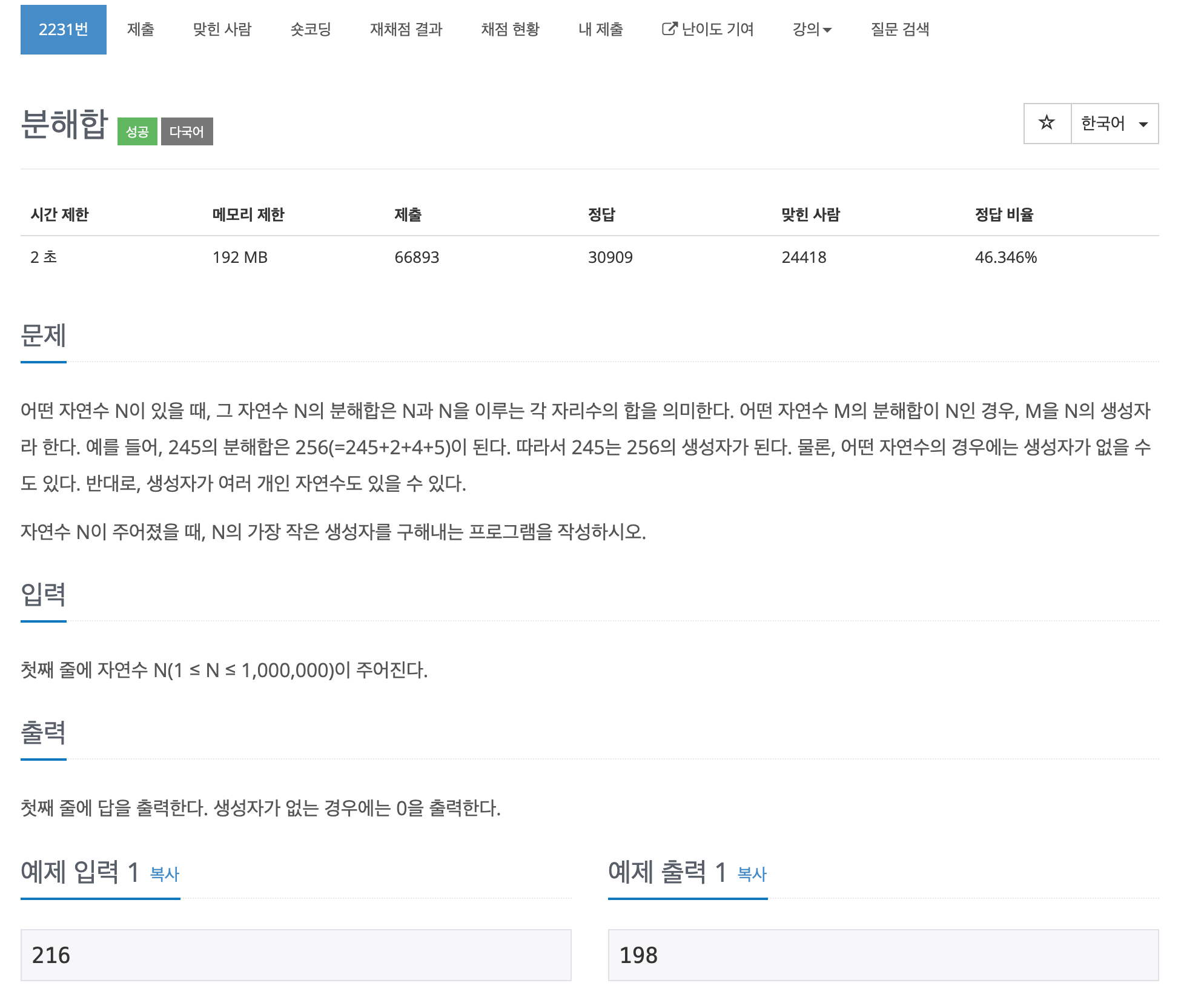The image size is (1204, 1003).
Task: Click the 분해합 problem title
Action: pyautogui.click(x=64, y=124)
